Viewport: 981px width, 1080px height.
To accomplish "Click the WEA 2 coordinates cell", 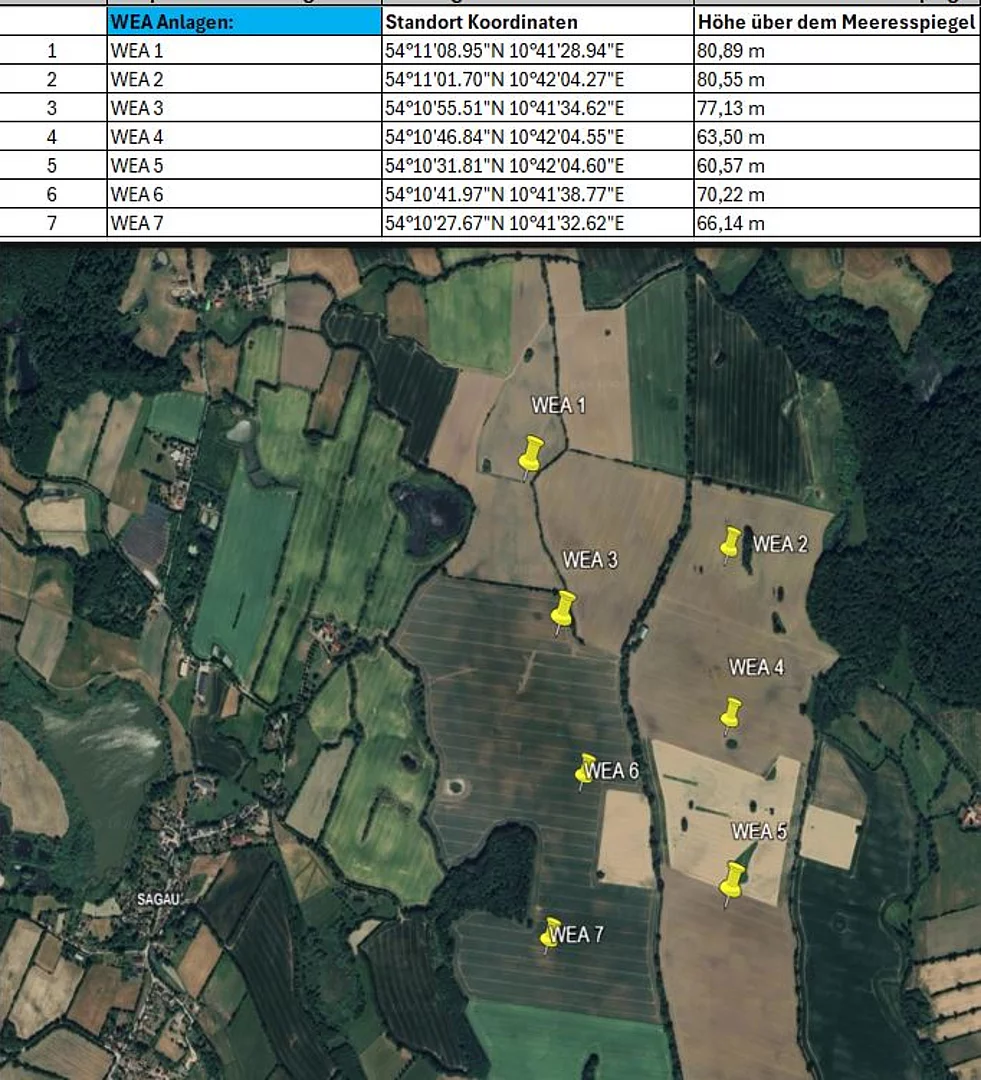I will tap(537, 79).
